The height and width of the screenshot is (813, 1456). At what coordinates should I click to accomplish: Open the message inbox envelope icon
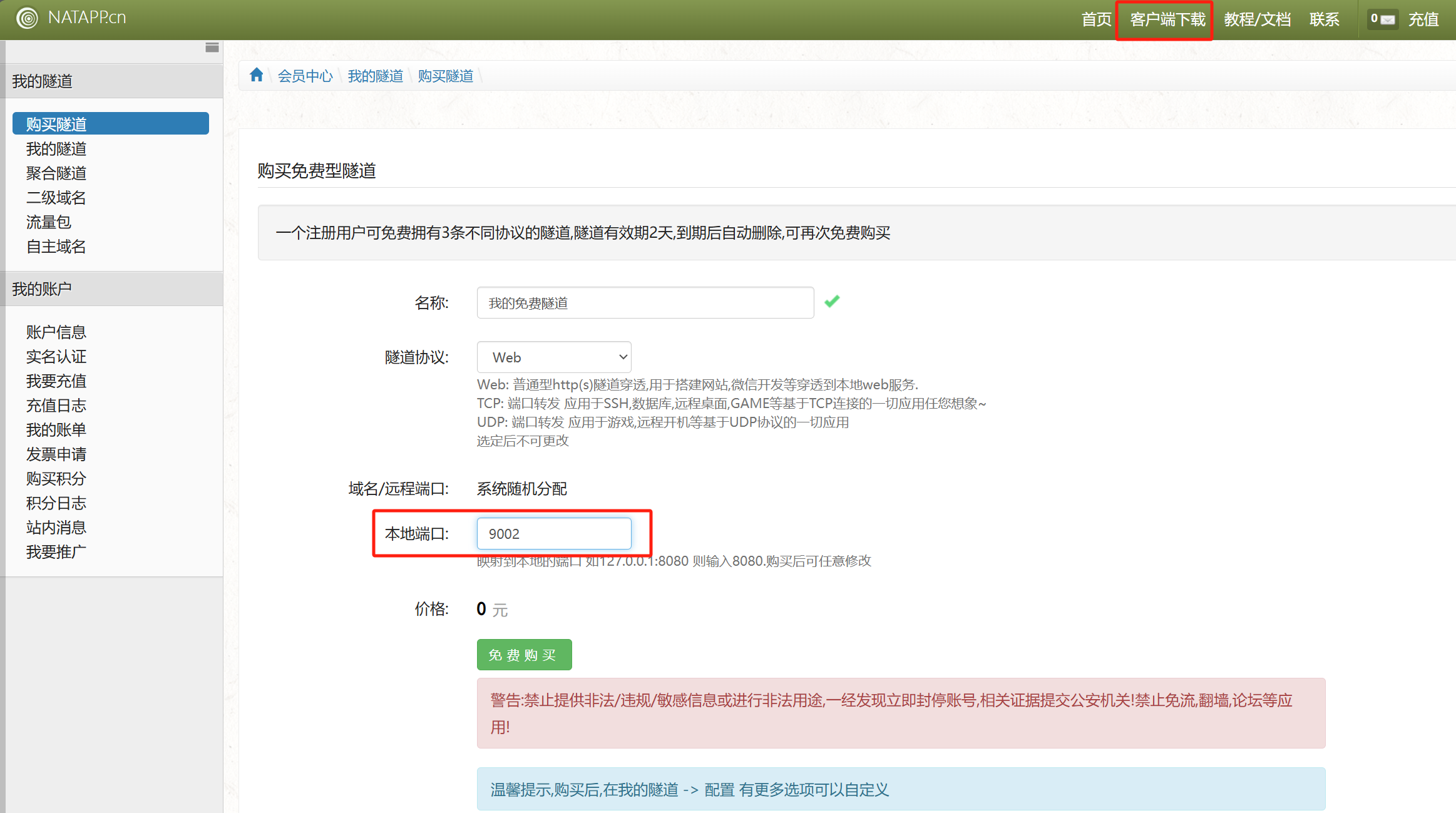pyautogui.click(x=1387, y=19)
